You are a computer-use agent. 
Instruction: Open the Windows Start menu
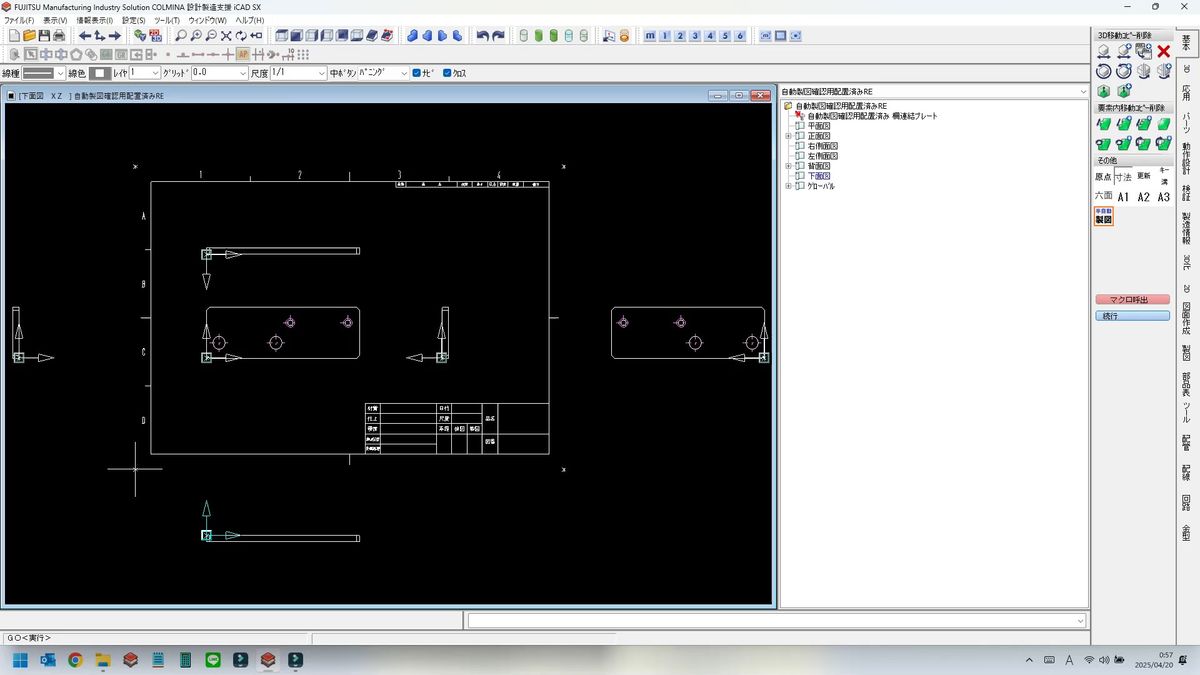pyautogui.click(x=20, y=660)
